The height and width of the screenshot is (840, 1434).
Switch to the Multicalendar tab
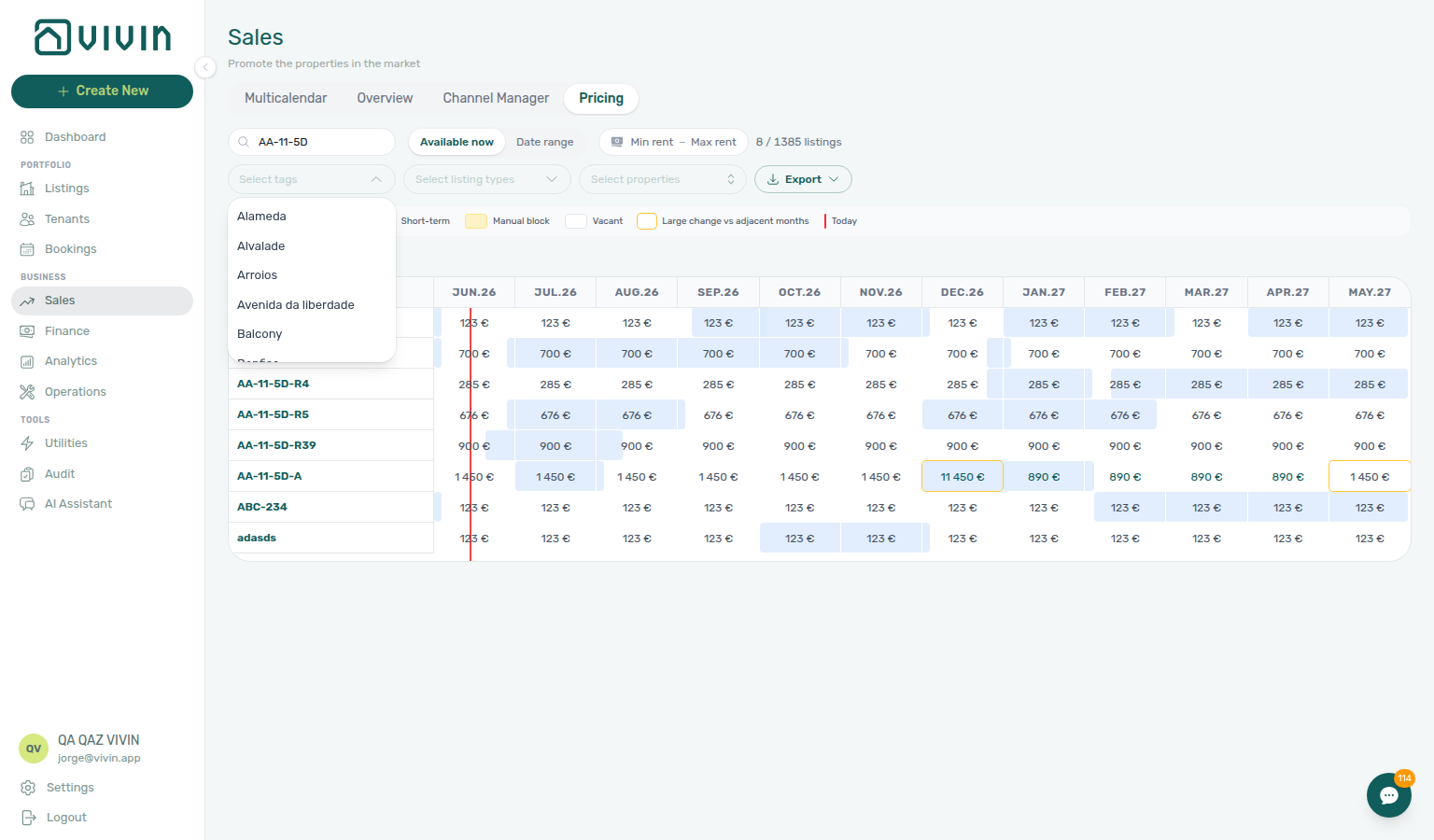[286, 98]
